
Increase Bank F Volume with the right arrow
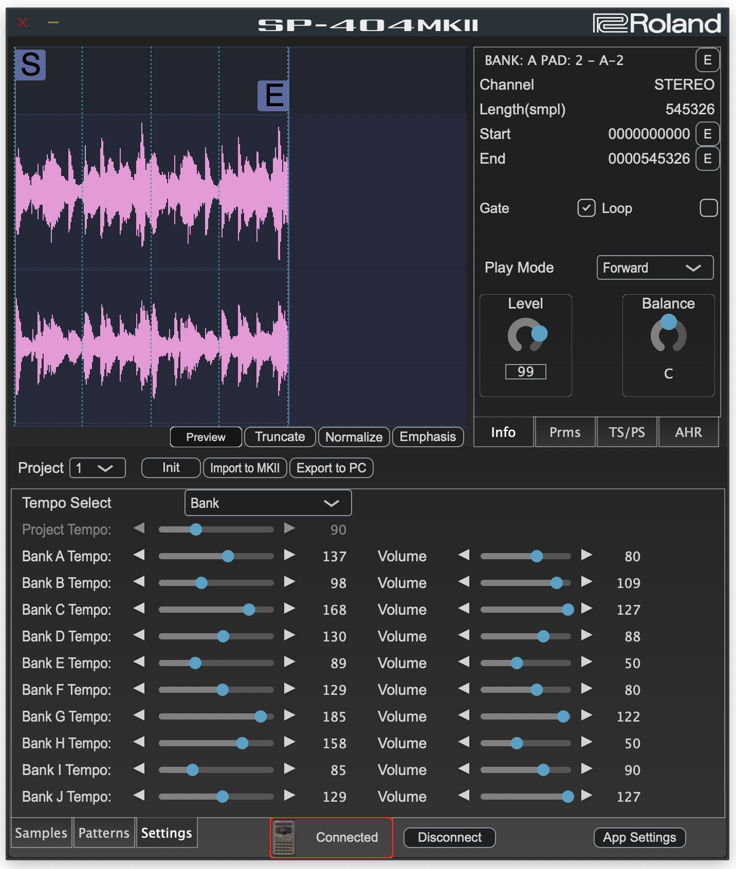[586, 689]
